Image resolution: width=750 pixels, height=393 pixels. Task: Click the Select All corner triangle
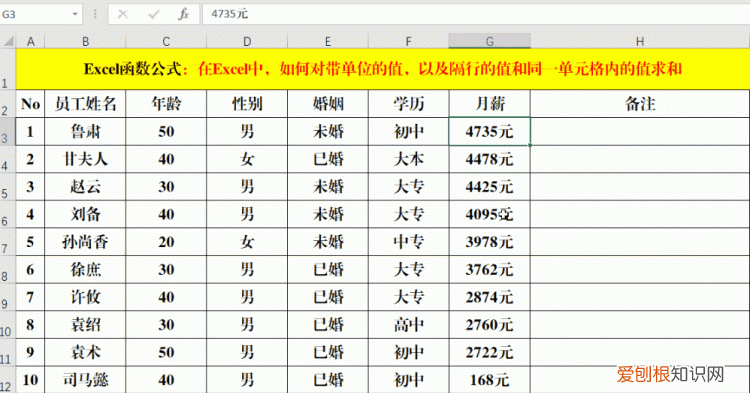8,41
